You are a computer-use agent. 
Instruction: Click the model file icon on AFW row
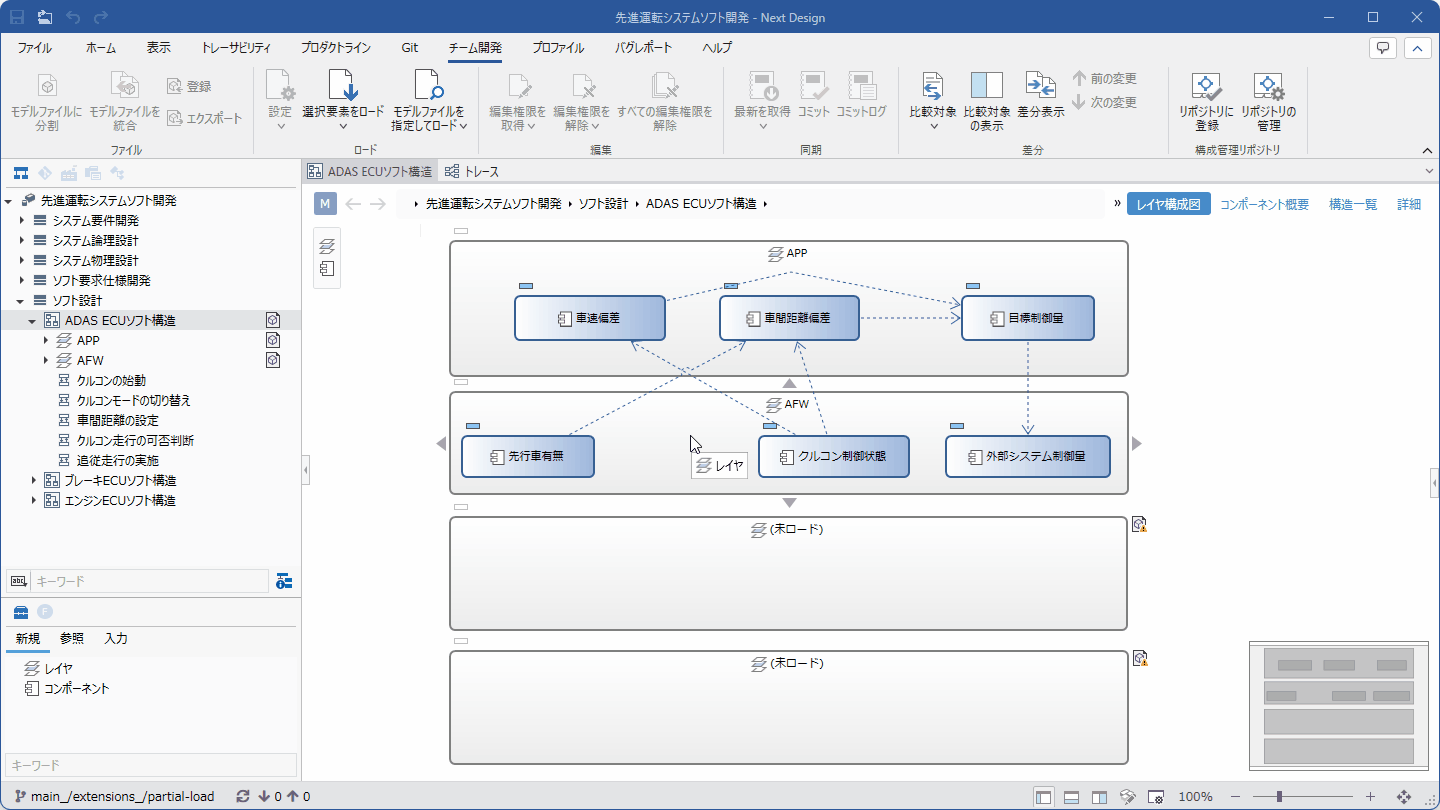coord(272,360)
